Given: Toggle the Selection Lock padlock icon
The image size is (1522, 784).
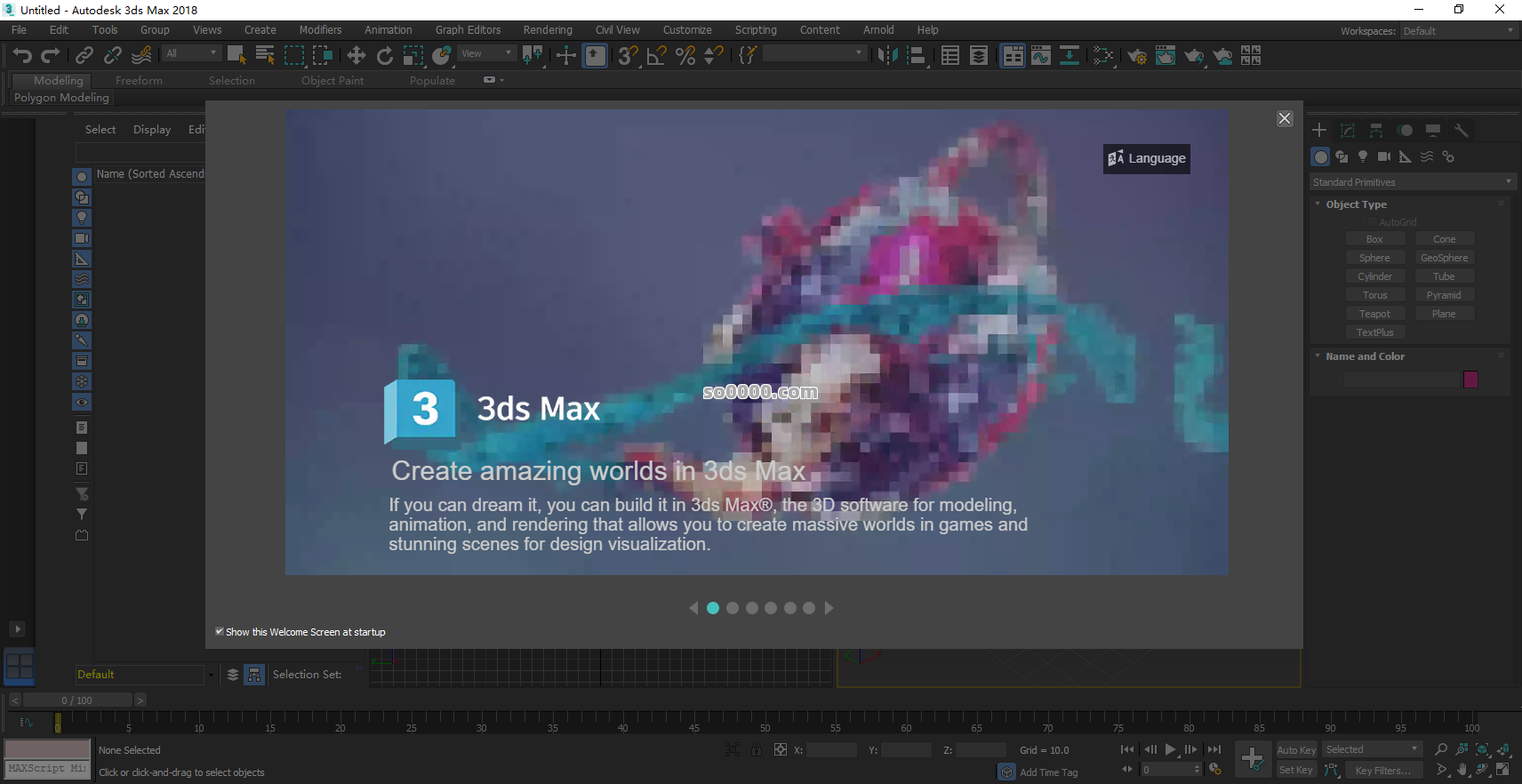Looking at the screenshot, I should click(757, 749).
